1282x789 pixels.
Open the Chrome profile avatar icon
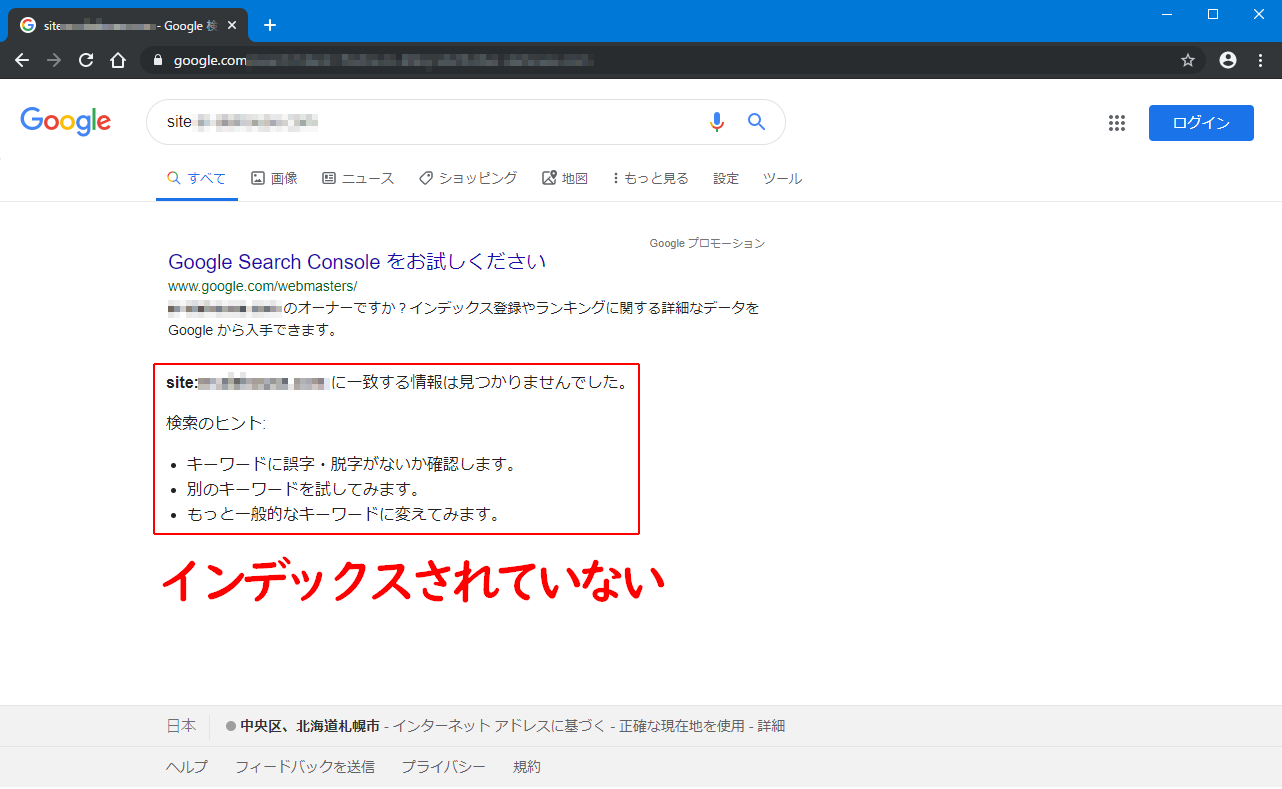[1228, 60]
